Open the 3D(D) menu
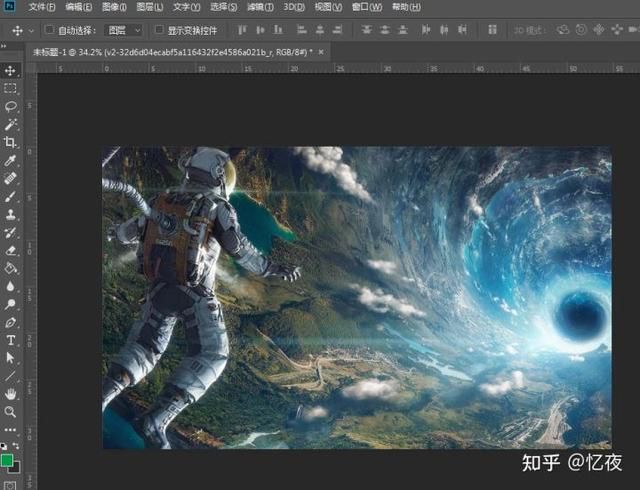 (x=294, y=7)
